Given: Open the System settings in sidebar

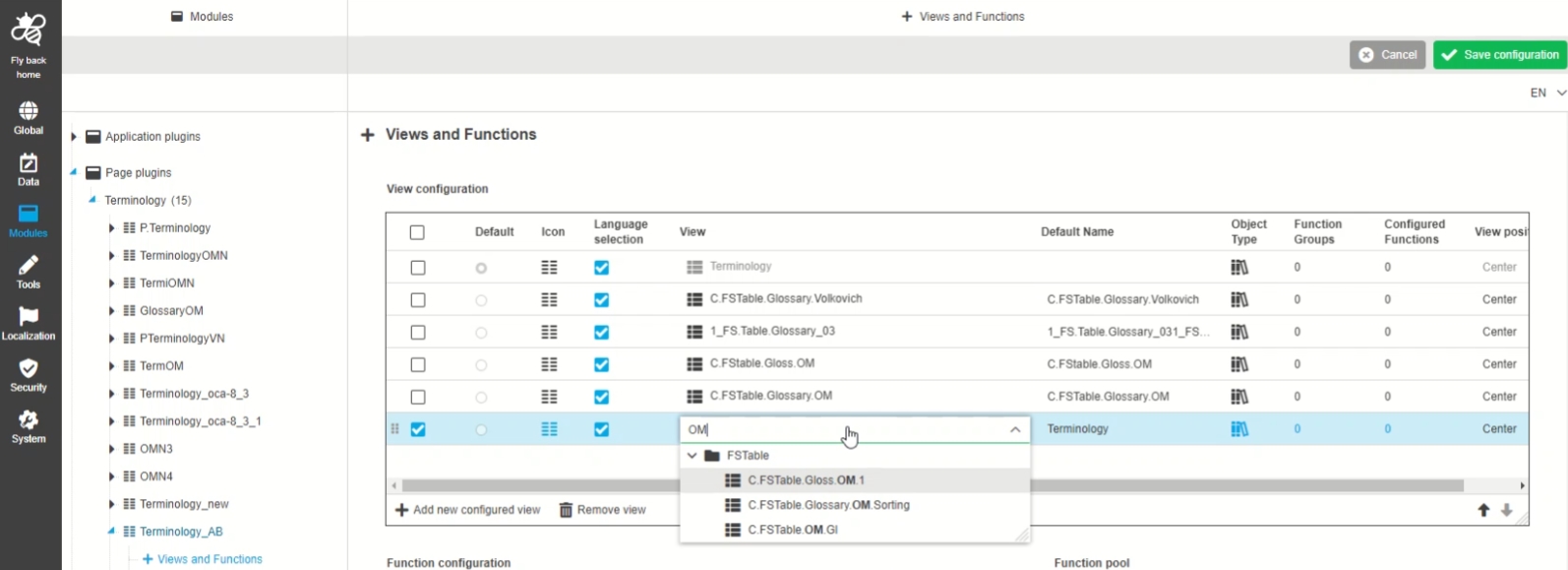Looking at the screenshot, I should click(x=29, y=427).
